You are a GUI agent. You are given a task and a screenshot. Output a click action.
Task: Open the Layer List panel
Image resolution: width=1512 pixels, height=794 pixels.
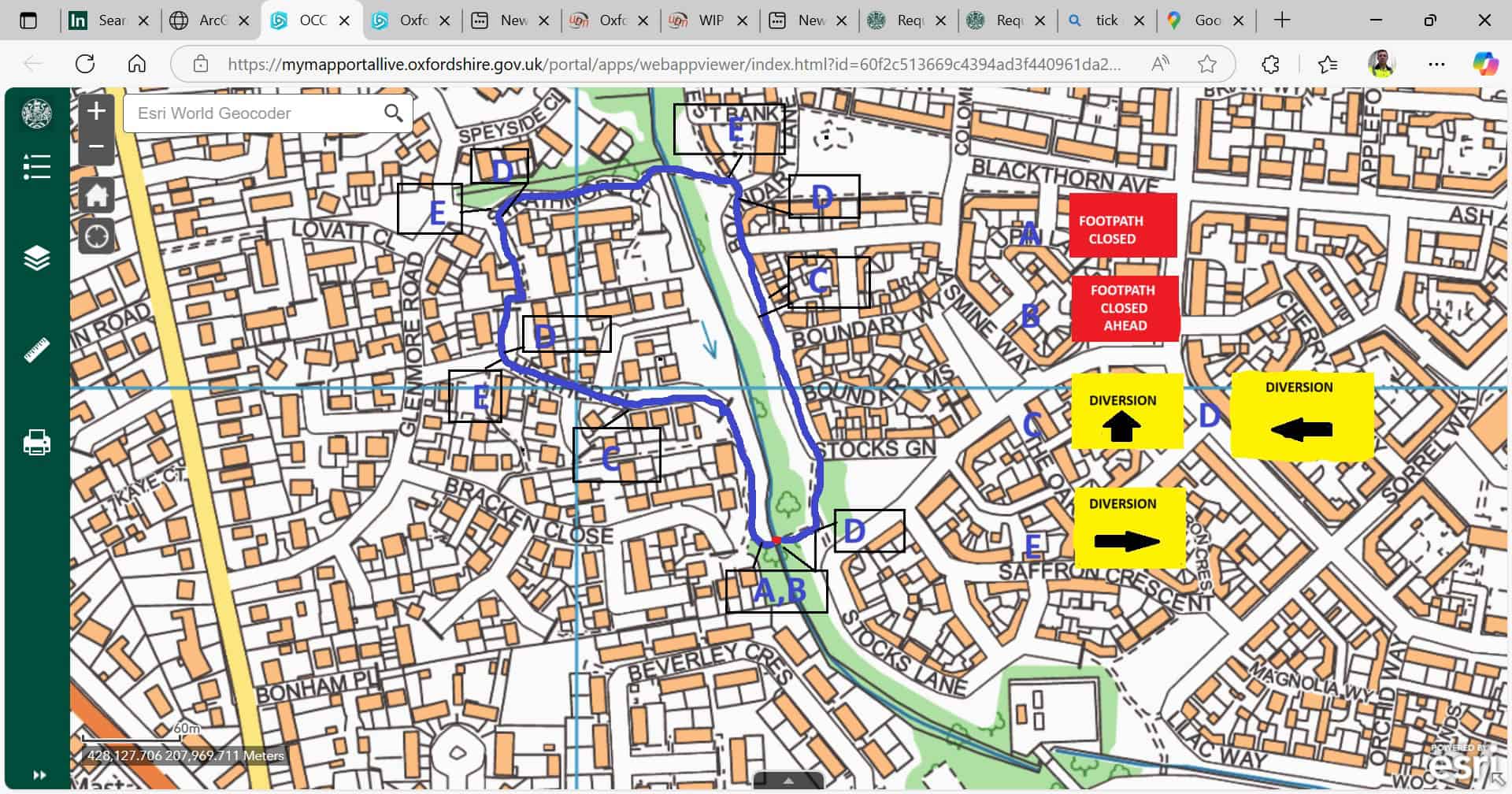(x=36, y=258)
